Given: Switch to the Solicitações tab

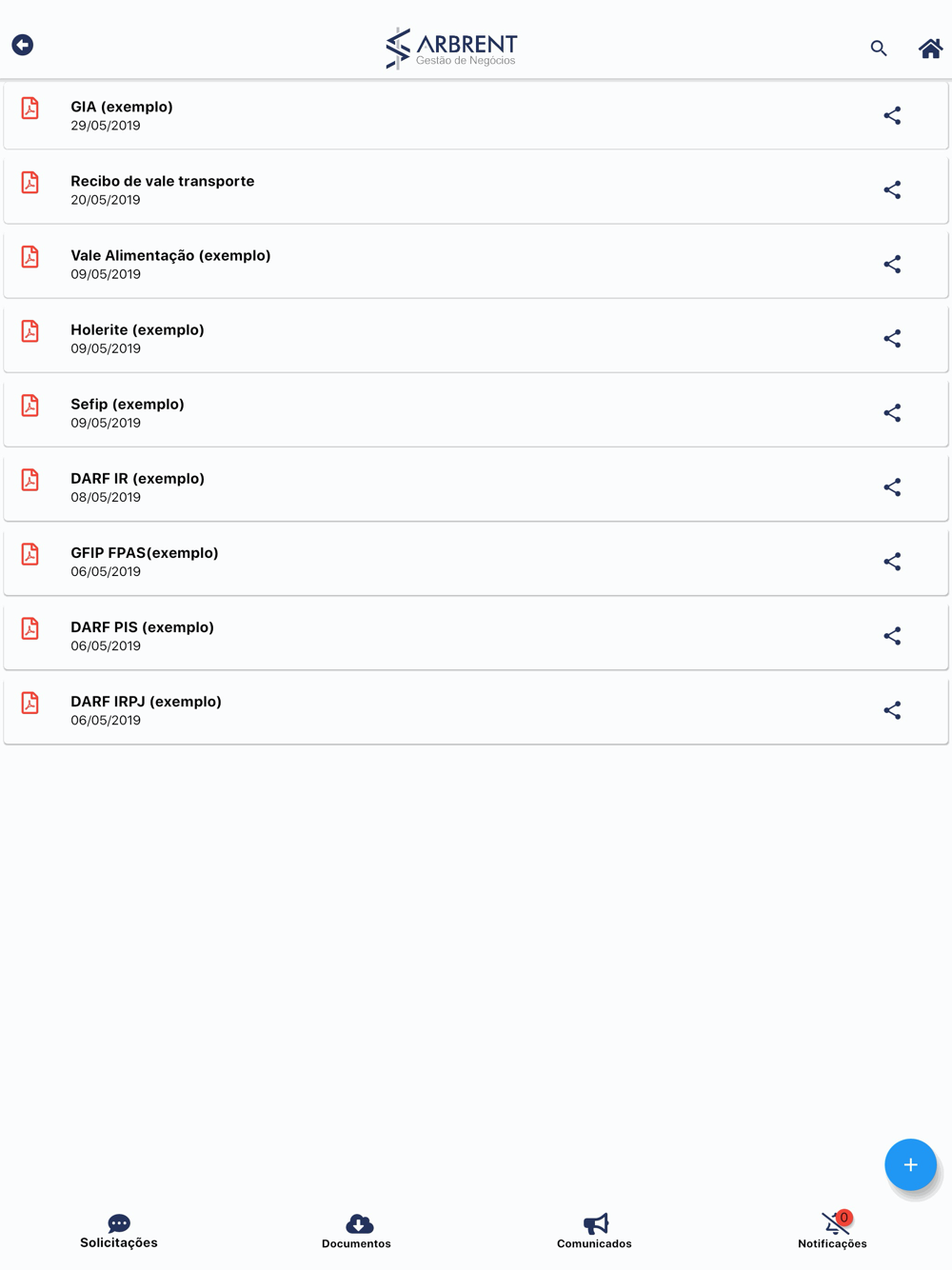Looking at the screenshot, I should click(119, 1230).
